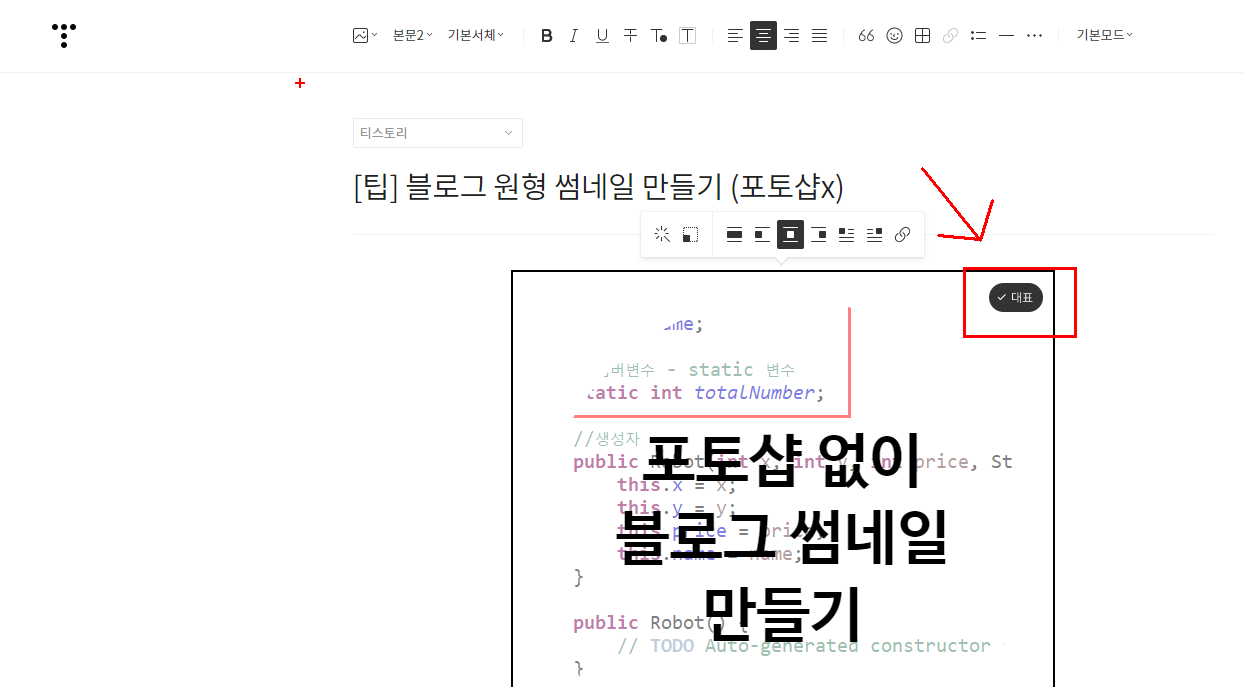Screen dimensions: 1243x687
Task: Open the emoji picker
Action: [x=894, y=36]
